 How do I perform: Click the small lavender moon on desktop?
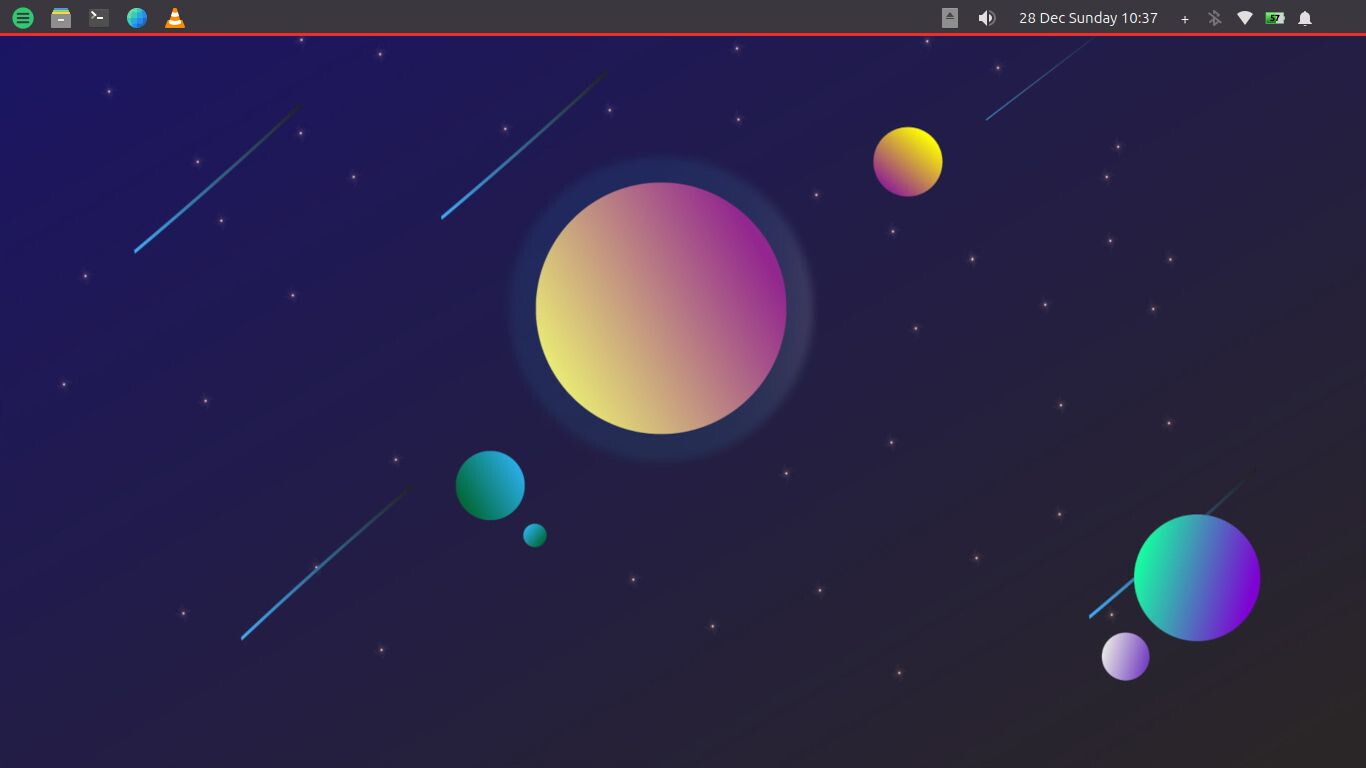1126,657
